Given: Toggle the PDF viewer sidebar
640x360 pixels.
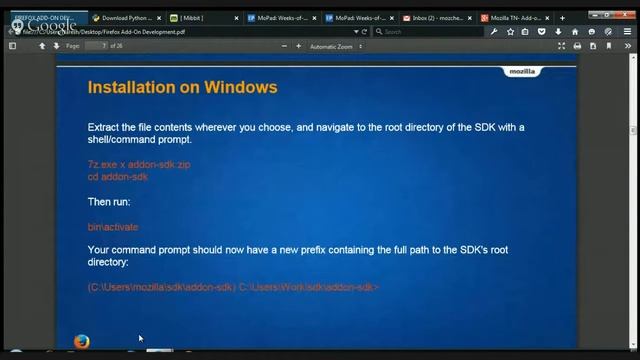Looking at the screenshot, I should pos(13,46).
